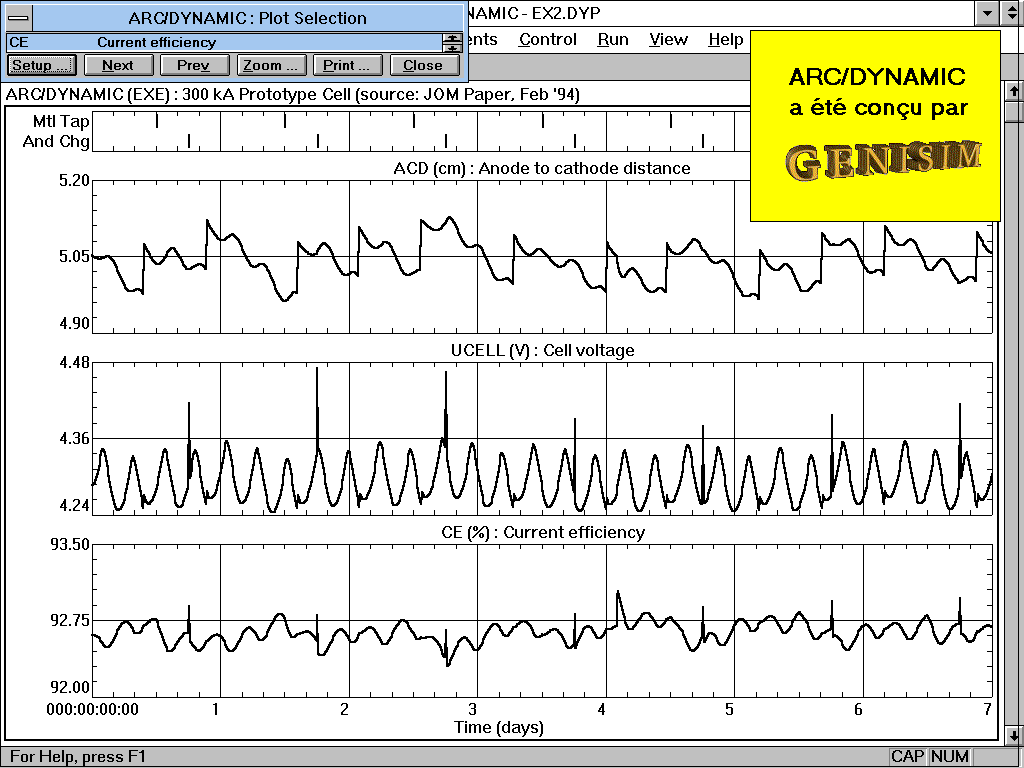Click the ACD Anode to cathode distance title
This screenshot has height=768, width=1024.
[542, 168]
